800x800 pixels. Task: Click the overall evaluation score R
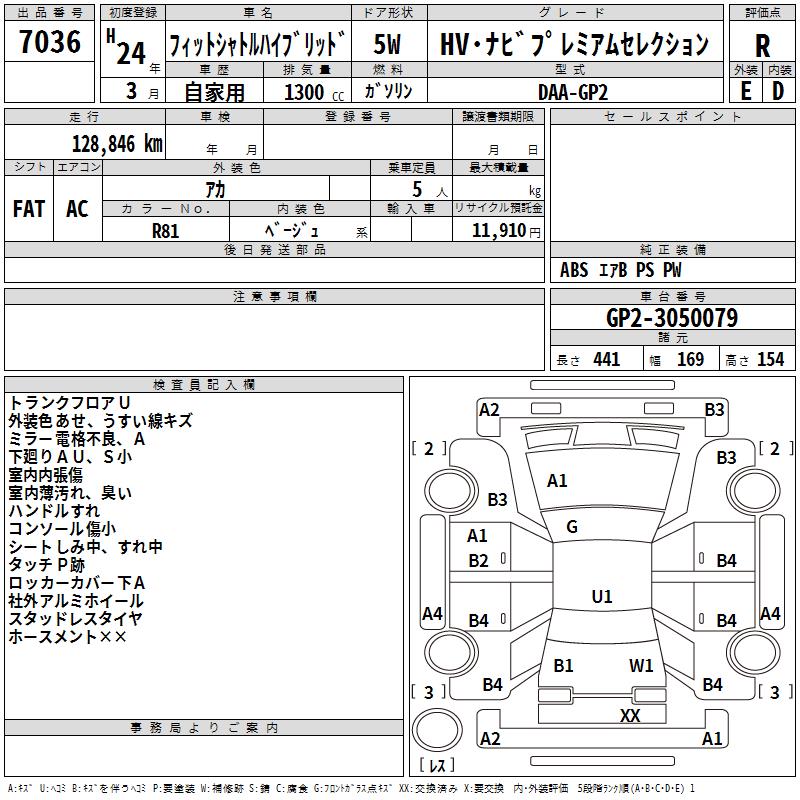762,46
